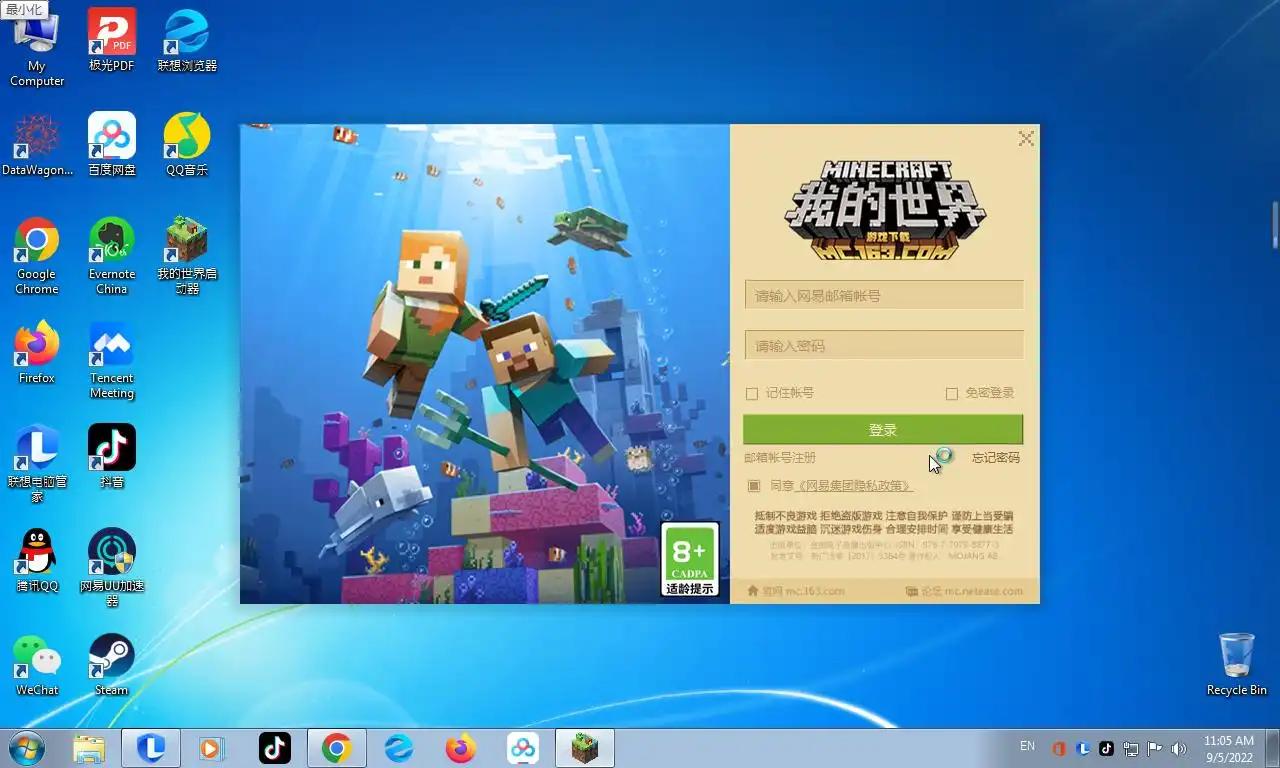Open volume control tray icon
This screenshot has height=768, width=1280.
point(1179,748)
